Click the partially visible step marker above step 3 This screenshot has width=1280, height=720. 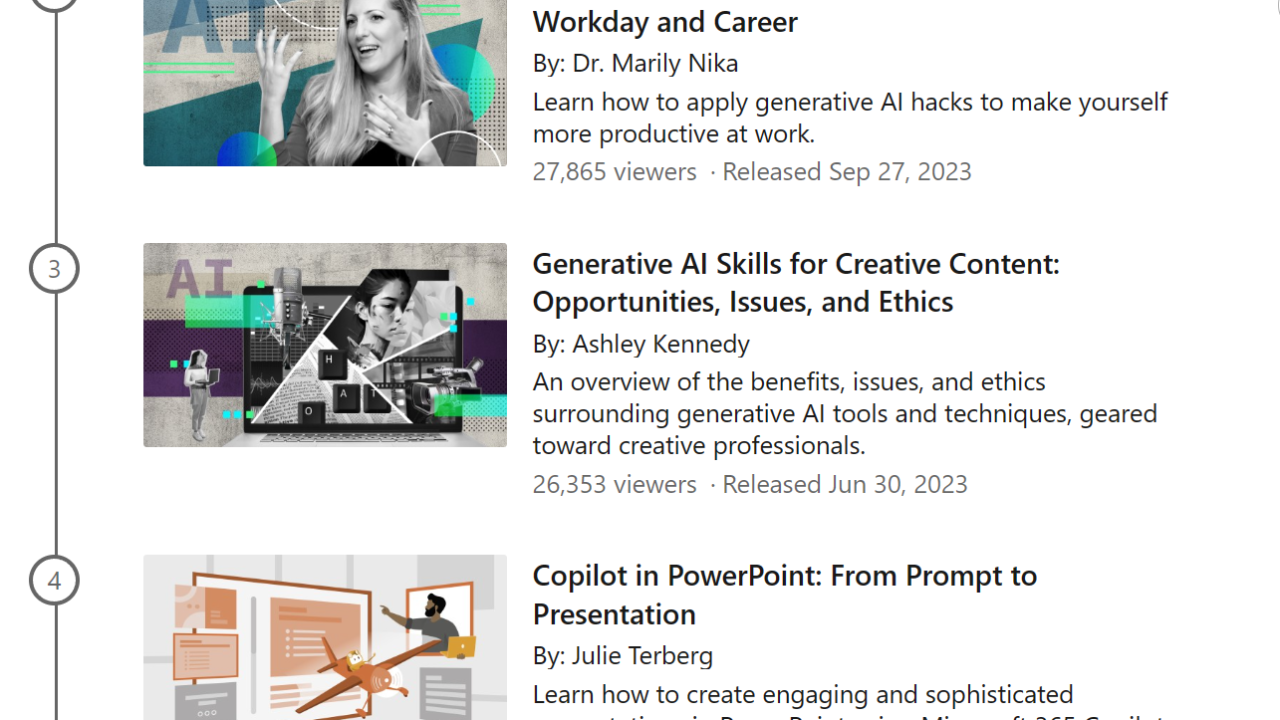coord(54,3)
